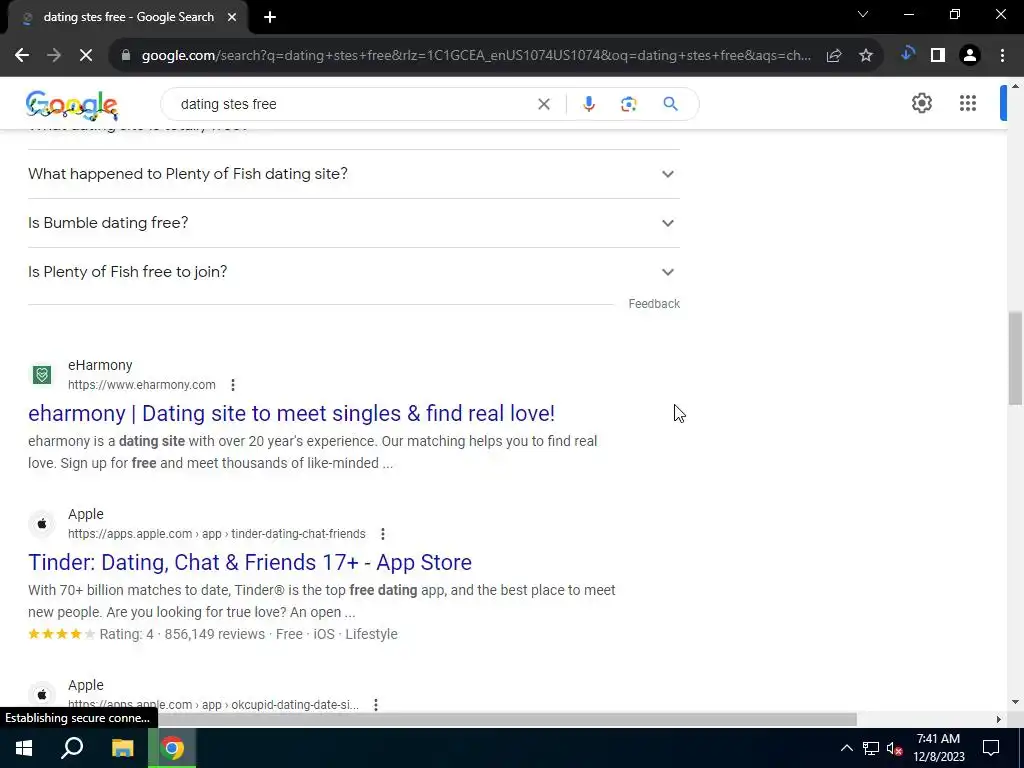Open Google quick settings gear
The height and width of the screenshot is (768, 1024).
tap(921, 103)
